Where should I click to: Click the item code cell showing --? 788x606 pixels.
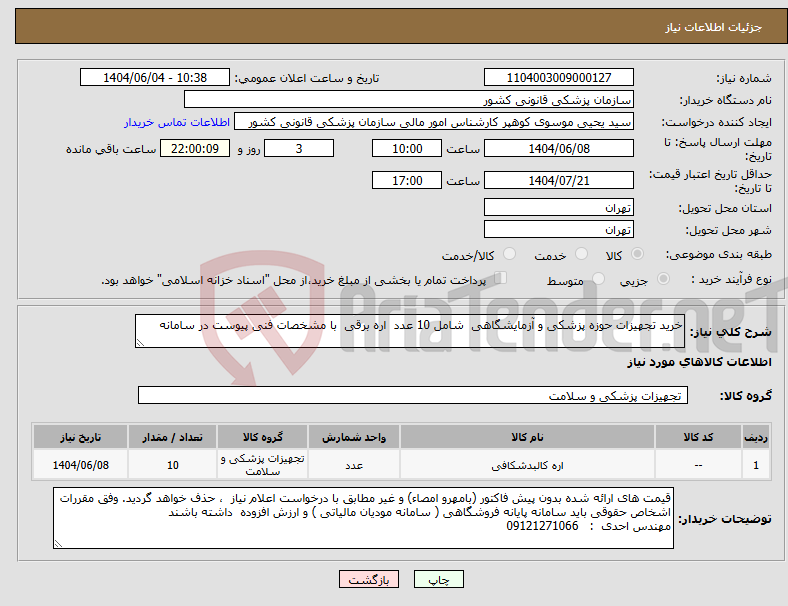pyautogui.click(x=698, y=465)
